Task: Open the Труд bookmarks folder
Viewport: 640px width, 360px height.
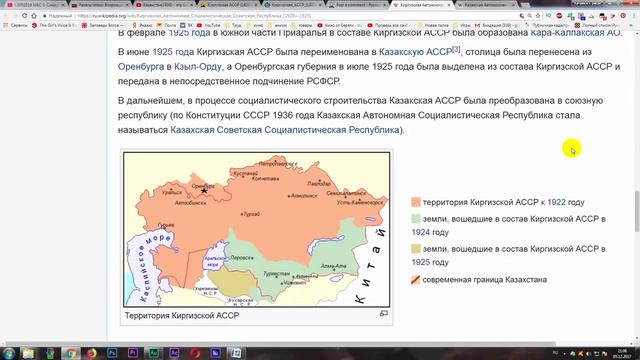Action: click(x=233, y=25)
